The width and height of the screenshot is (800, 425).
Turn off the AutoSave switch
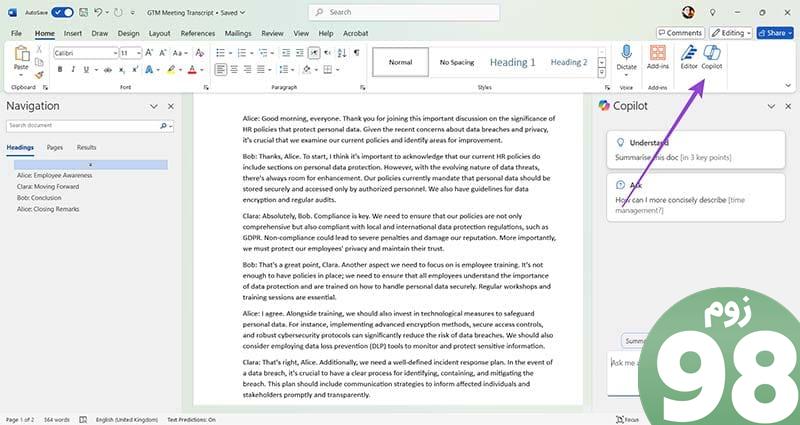point(62,12)
